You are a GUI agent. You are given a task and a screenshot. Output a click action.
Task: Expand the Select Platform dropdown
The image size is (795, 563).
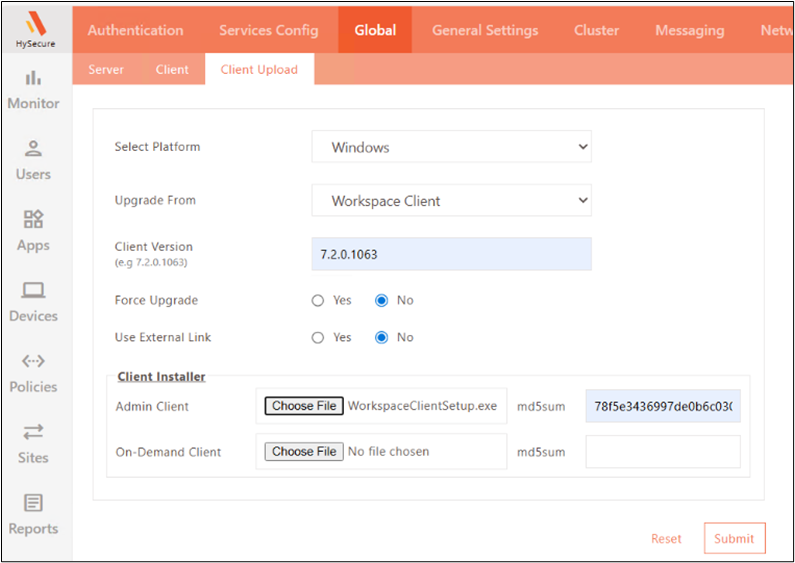tap(451, 147)
